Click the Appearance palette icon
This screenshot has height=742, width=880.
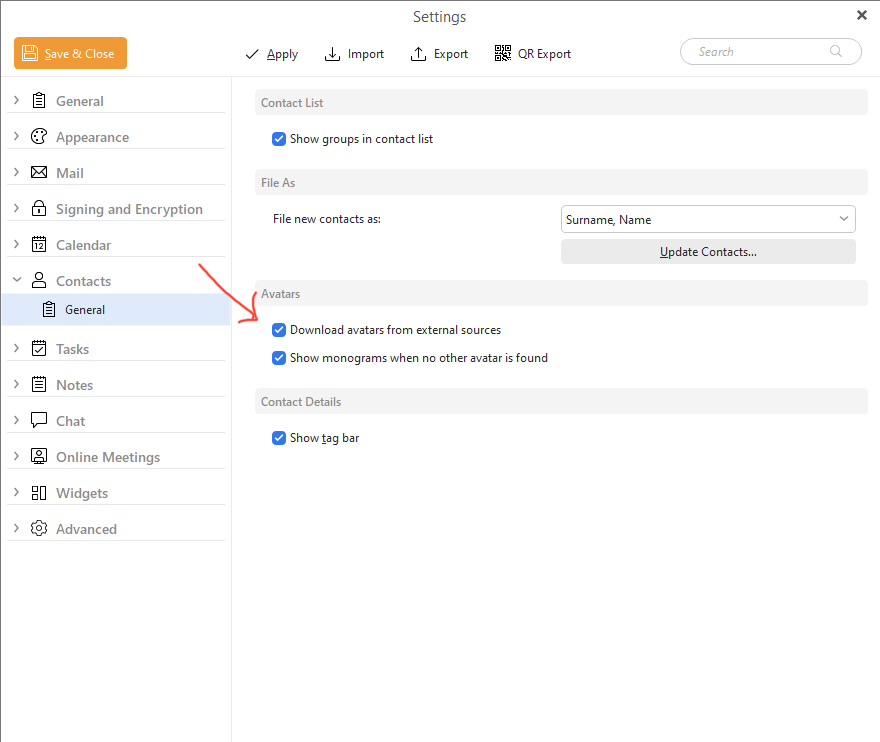click(x=39, y=137)
